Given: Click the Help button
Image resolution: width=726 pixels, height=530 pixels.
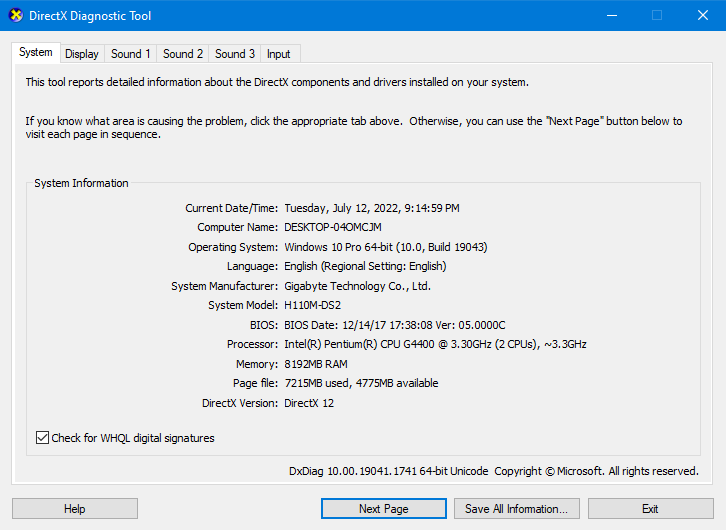Looking at the screenshot, I should pyautogui.click(x=74, y=509).
